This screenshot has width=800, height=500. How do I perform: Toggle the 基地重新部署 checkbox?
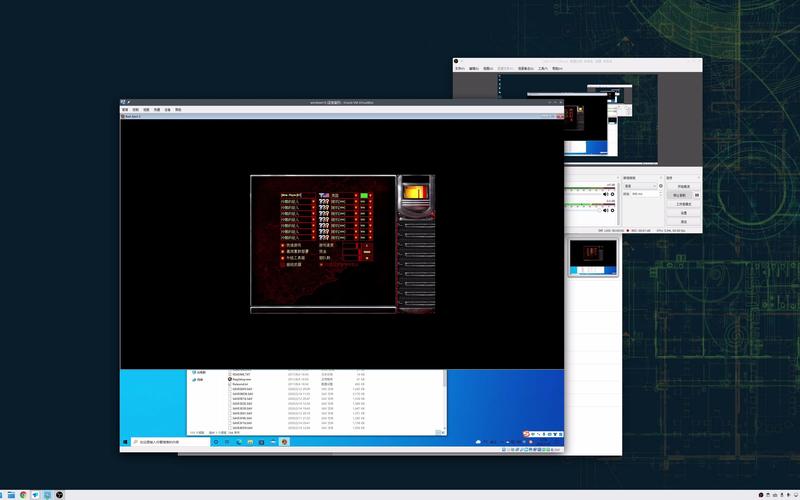coord(284,250)
